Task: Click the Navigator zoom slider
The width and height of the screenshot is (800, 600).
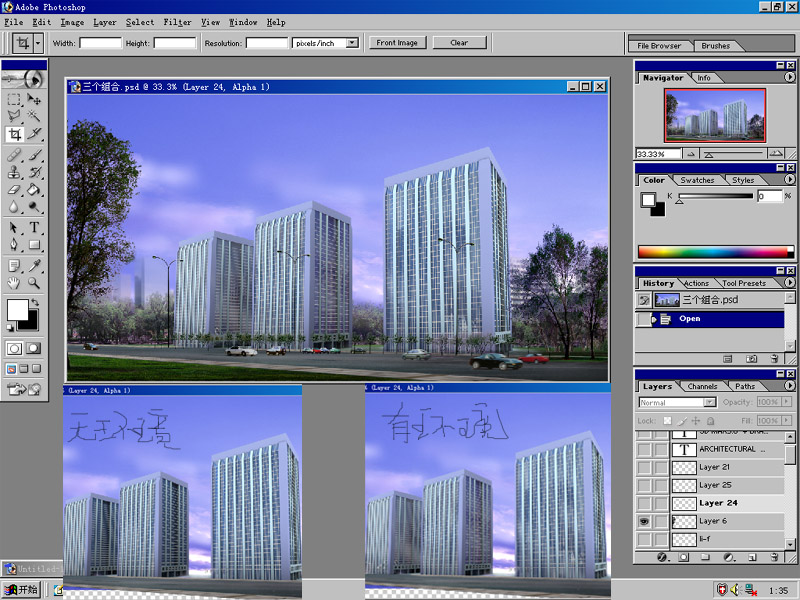Action: pyautogui.click(x=732, y=153)
